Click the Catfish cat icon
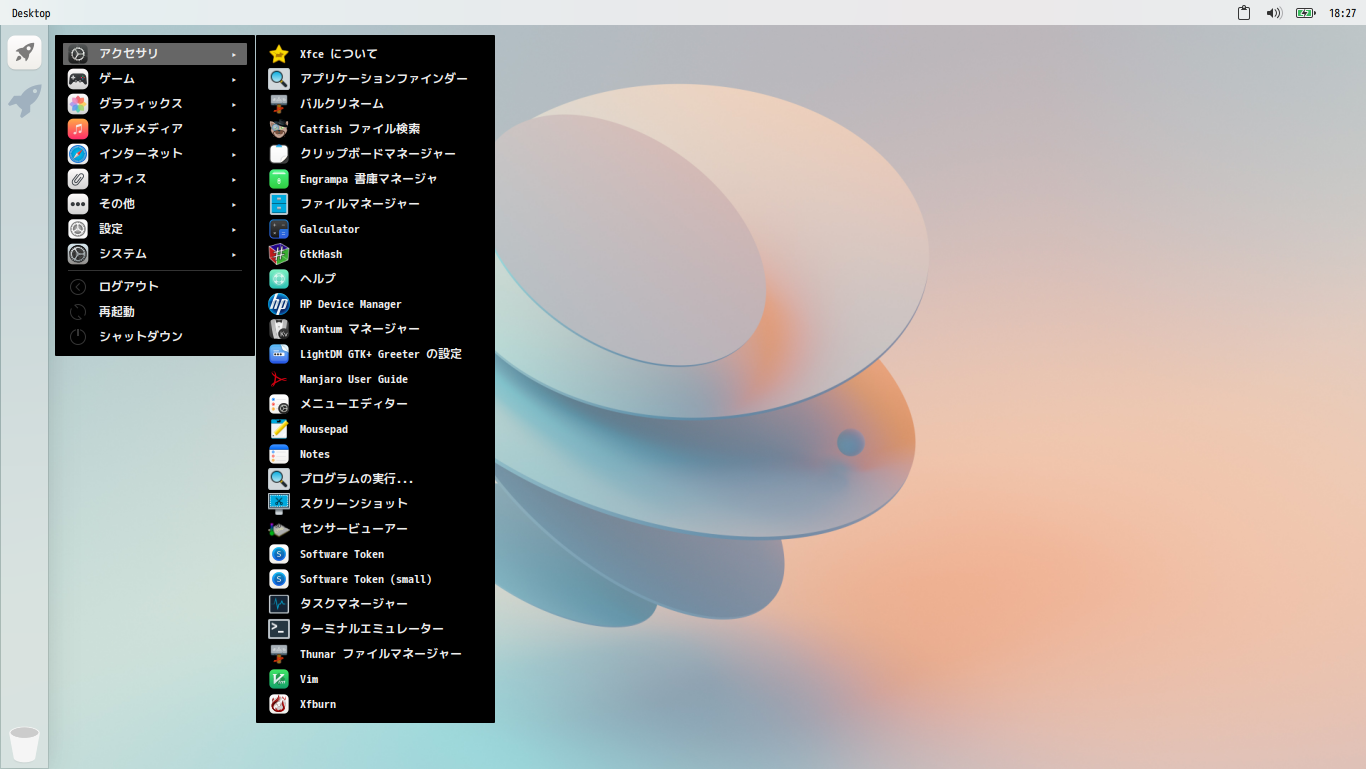Image resolution: width=1366 pixels, height=769 pixels. click(x=279, y=129)
